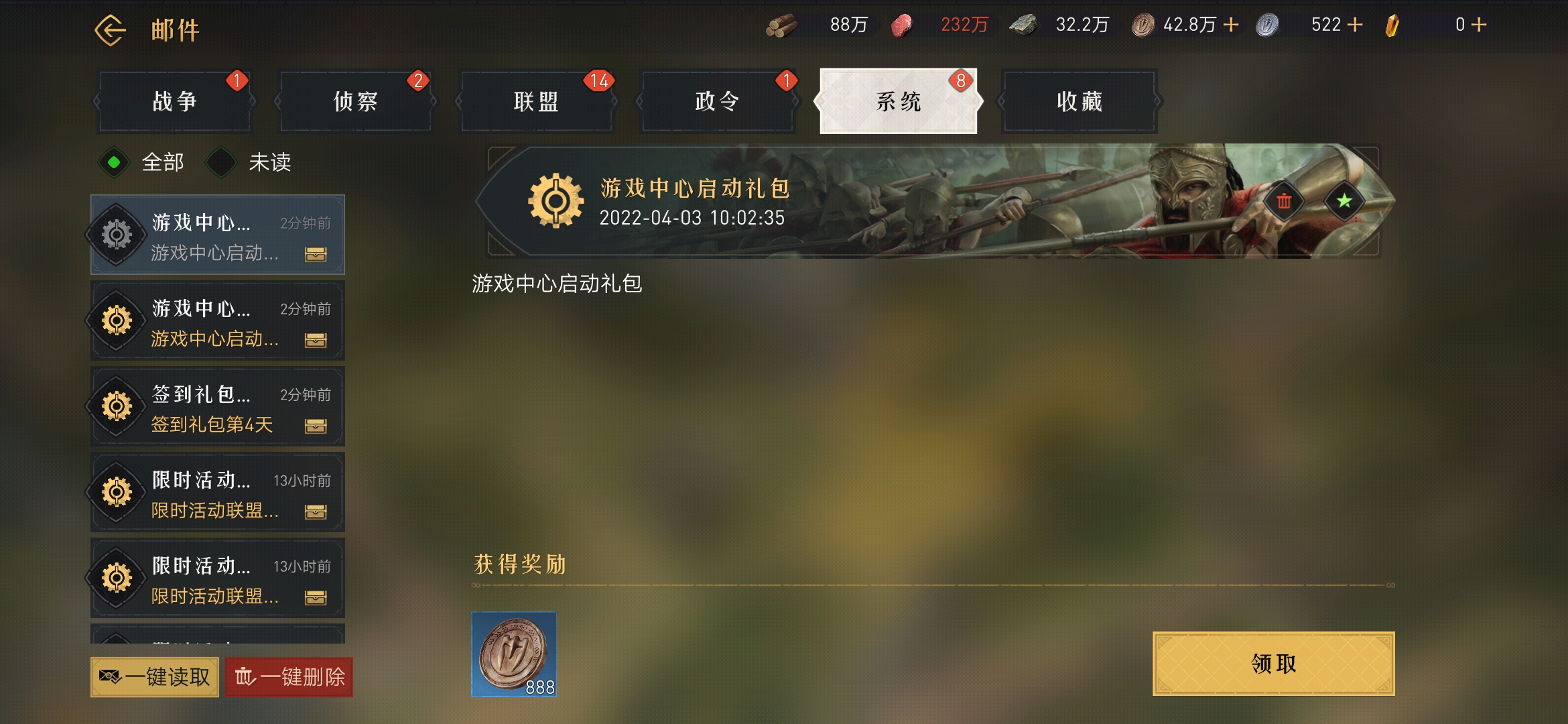Tap the stone resource icon
The width and height of the screenshot is (1568, 724).
pyautogui.click(x=1023, y=25)
